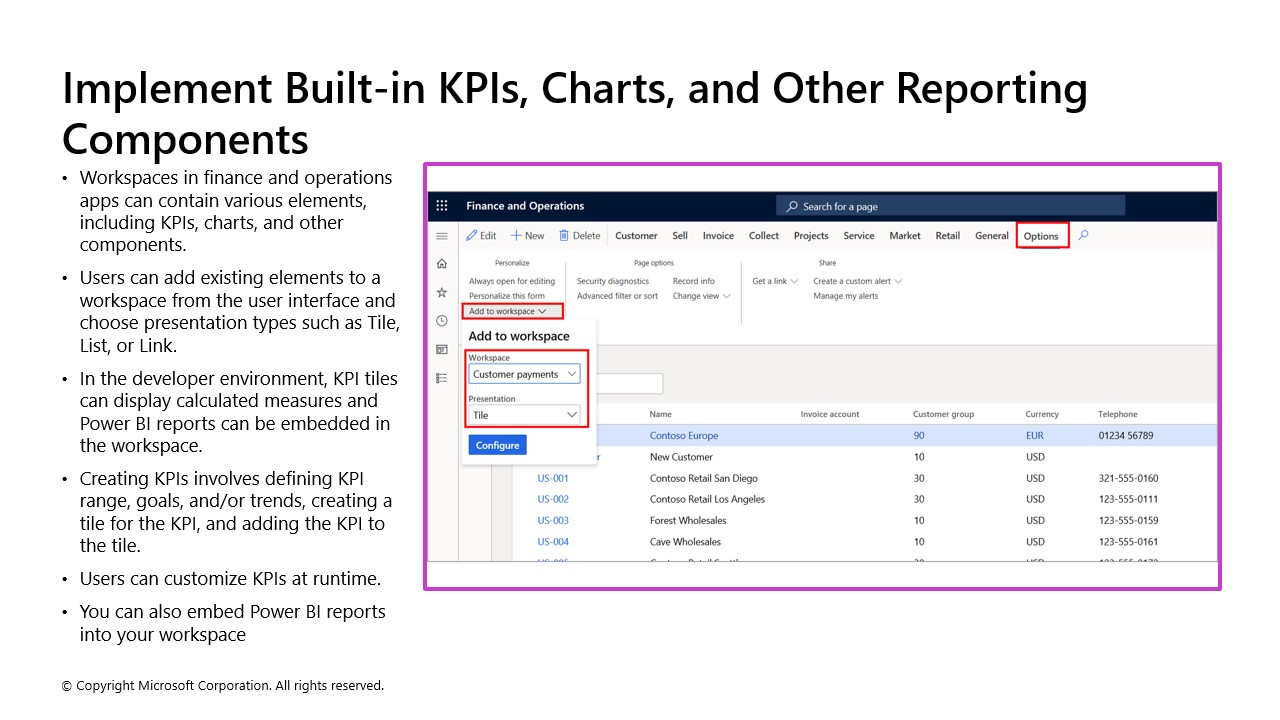Open Workspaces icon in sidebar
Viewport: 1280px width, 720px height.
click(442, 349)
